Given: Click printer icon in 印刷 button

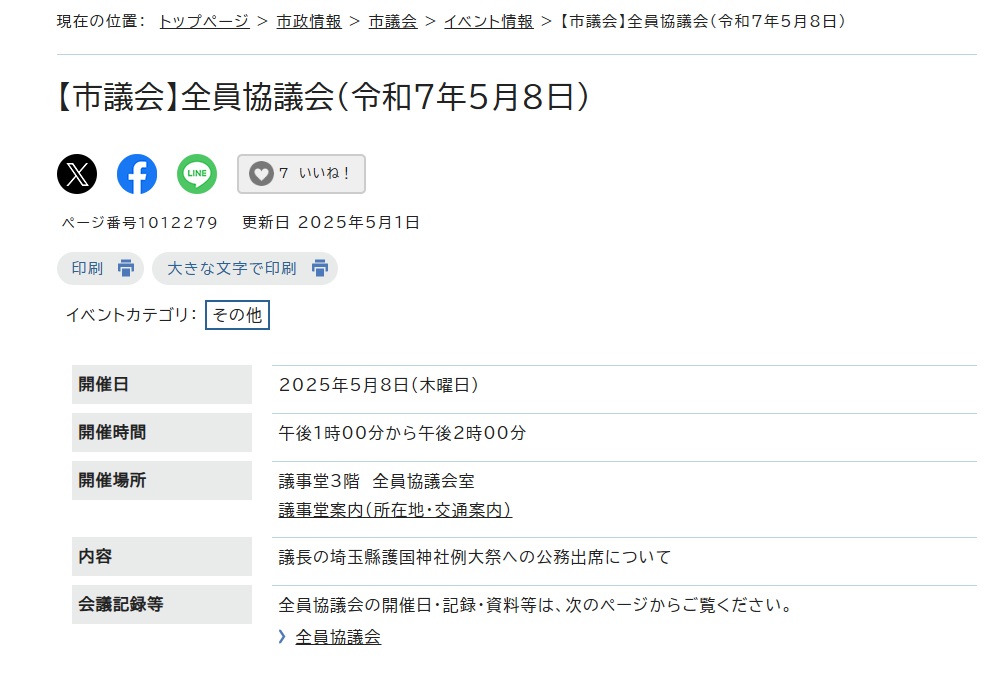Looking at the screenshot, I should [x=126, y=268].
